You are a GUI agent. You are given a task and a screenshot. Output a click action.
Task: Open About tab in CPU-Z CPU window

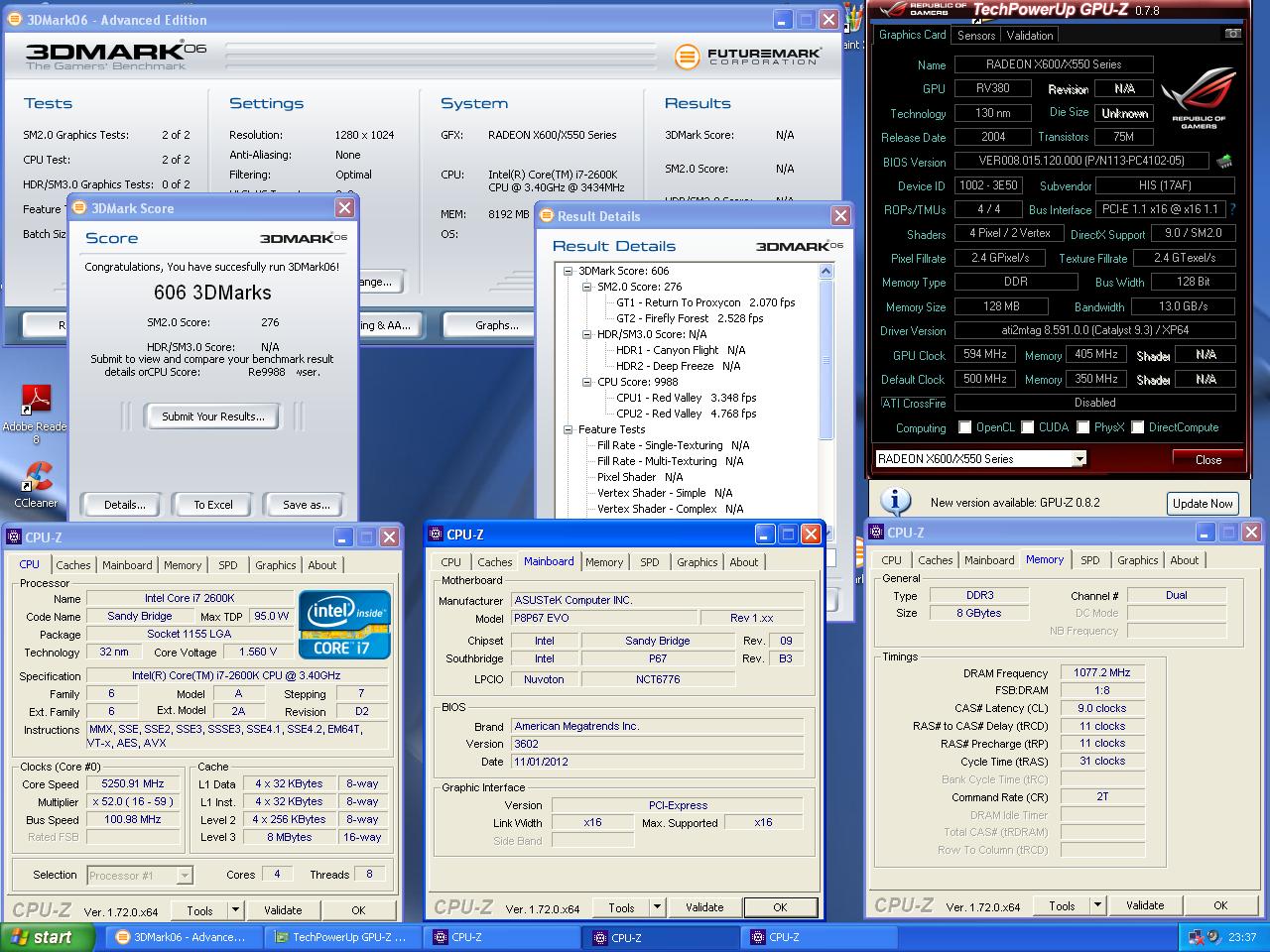point(321,565)
